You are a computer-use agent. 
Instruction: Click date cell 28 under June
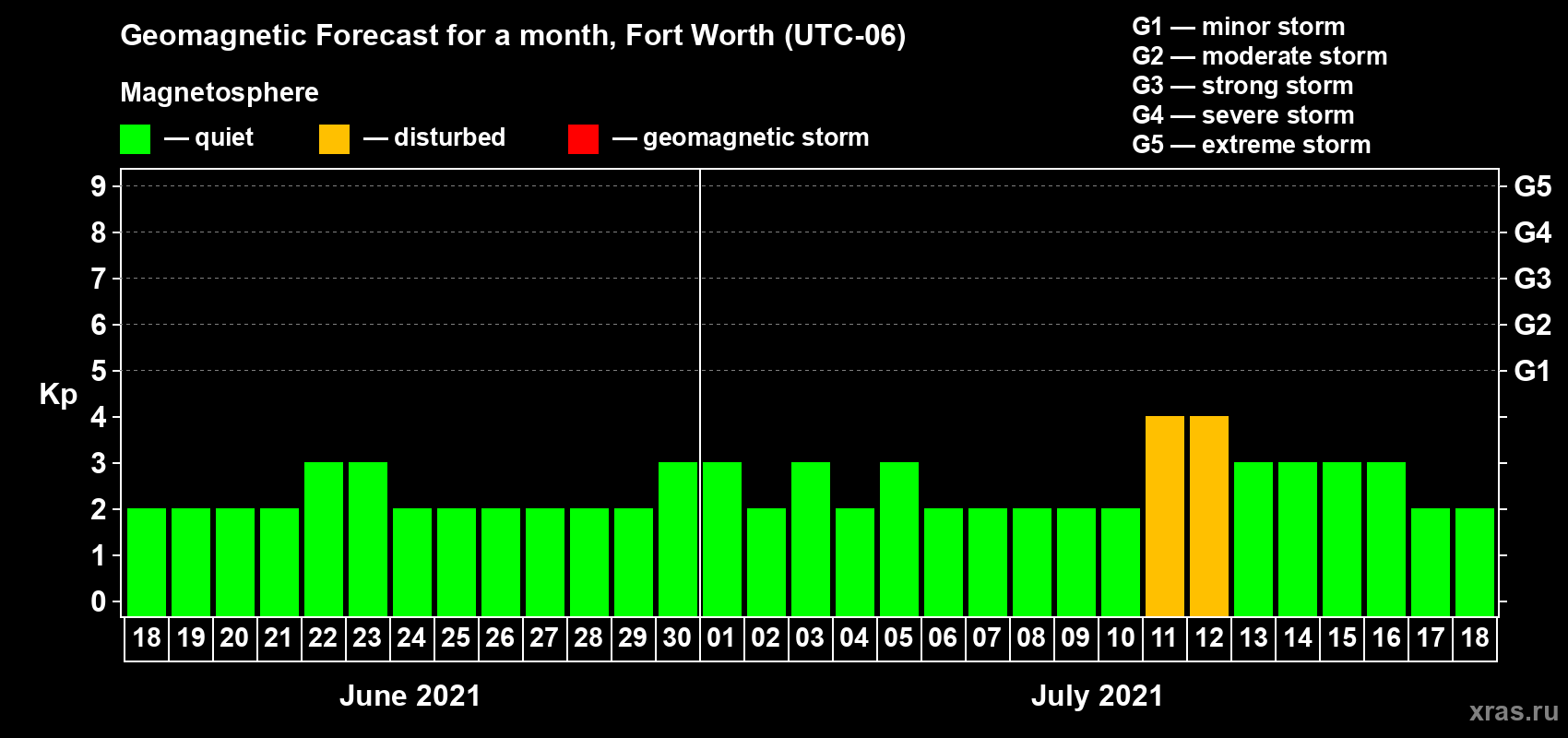589,638
